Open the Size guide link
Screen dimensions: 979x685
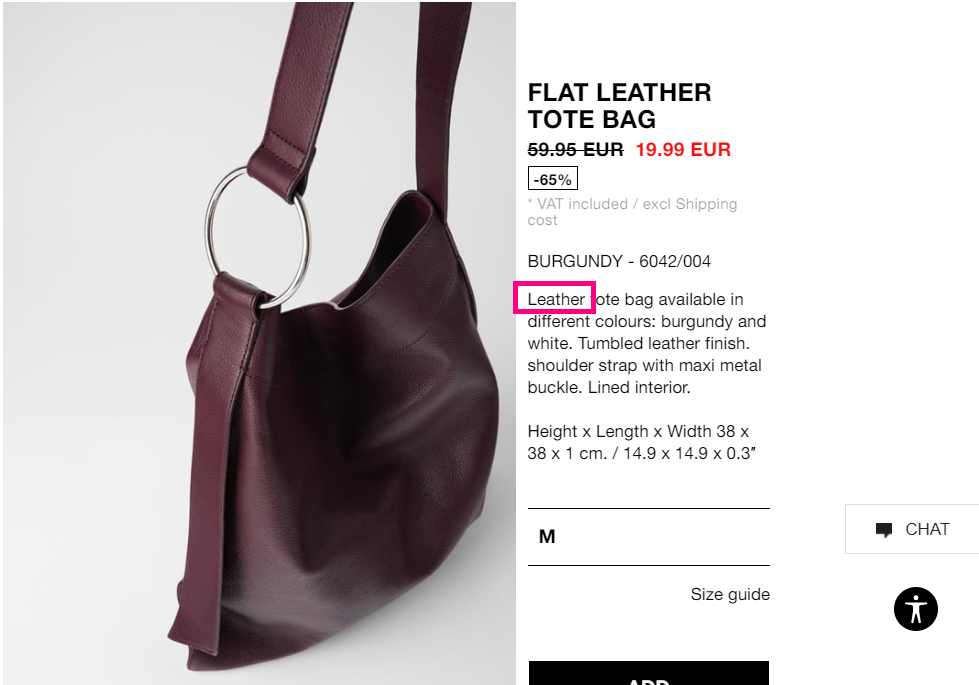point(730,594)
